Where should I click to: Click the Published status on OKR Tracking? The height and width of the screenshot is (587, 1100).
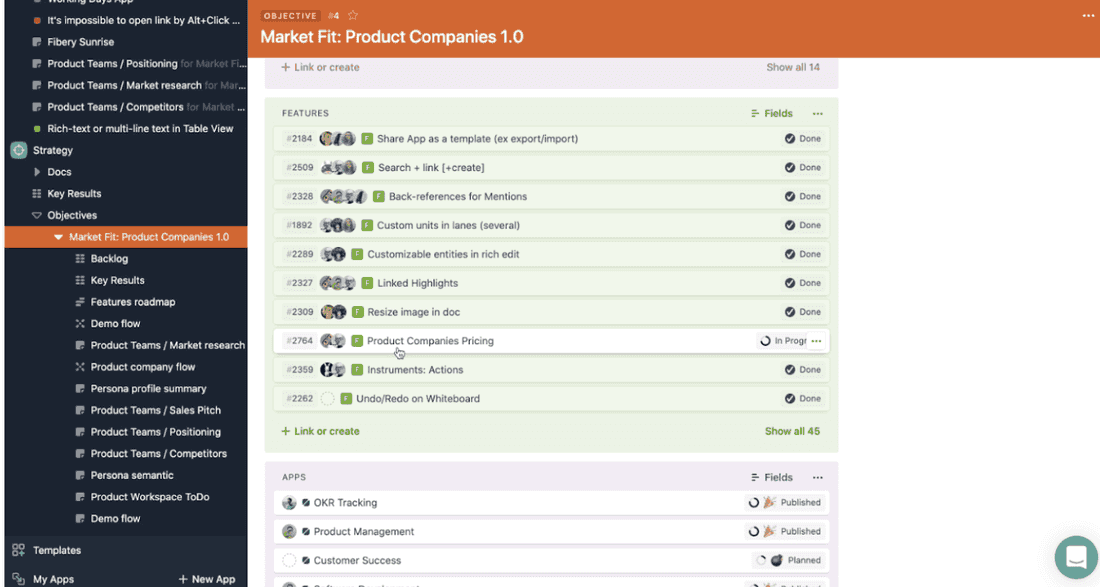click(793, 502)
